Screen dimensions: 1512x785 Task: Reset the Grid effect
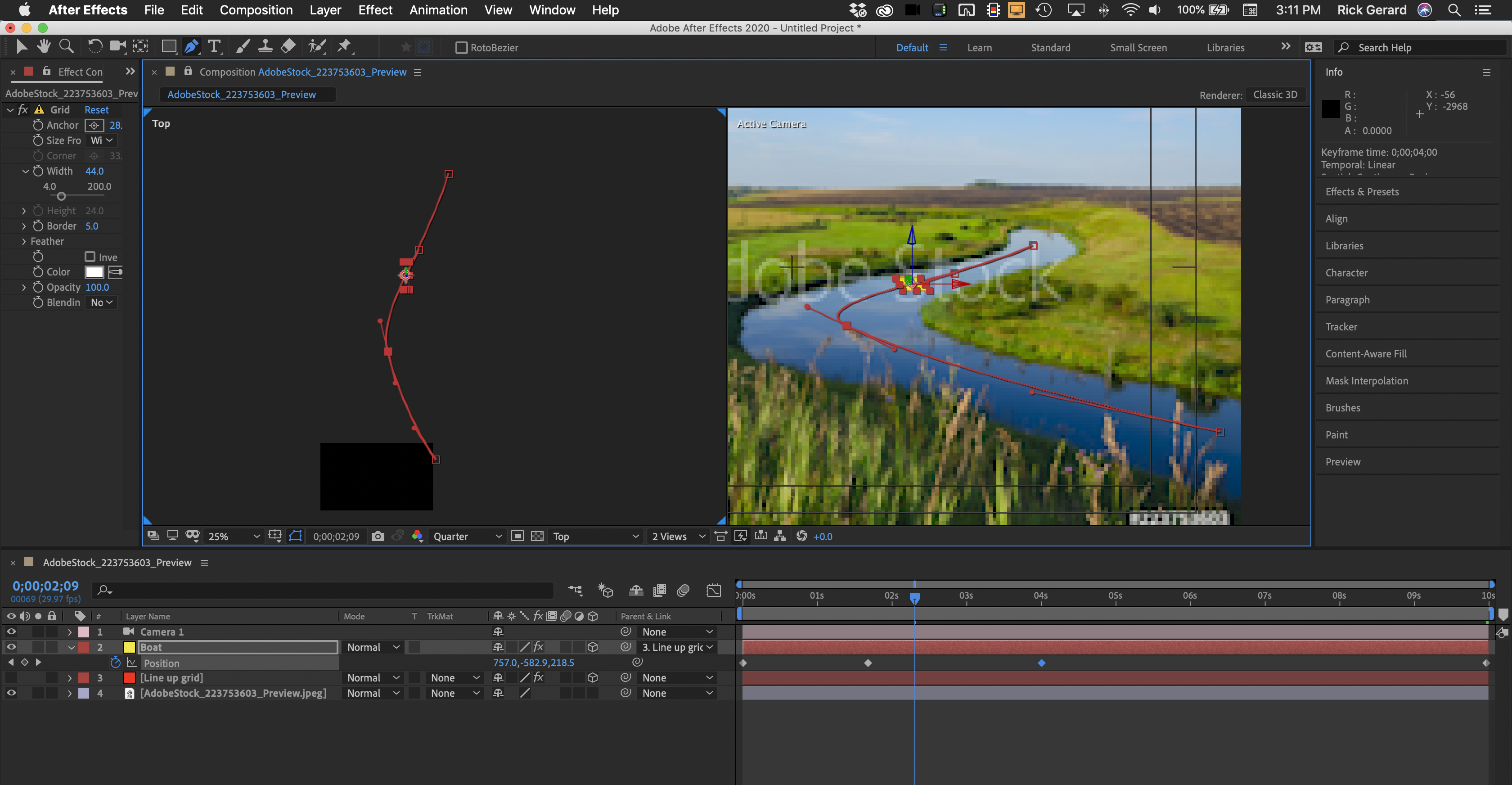tap(96, 110)
